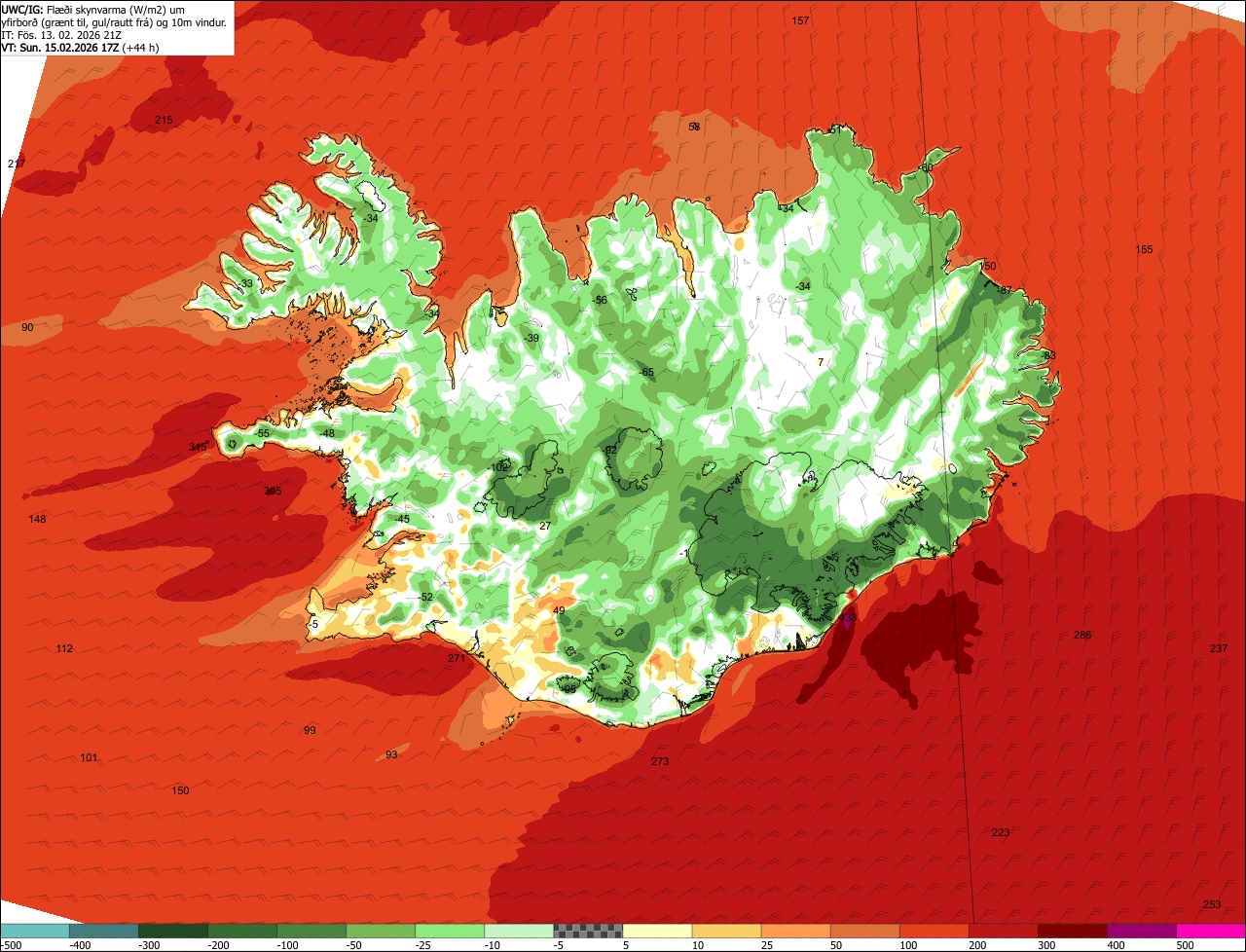
Task: Click the map value -56 in north Iceland
Action: point(600,300)
